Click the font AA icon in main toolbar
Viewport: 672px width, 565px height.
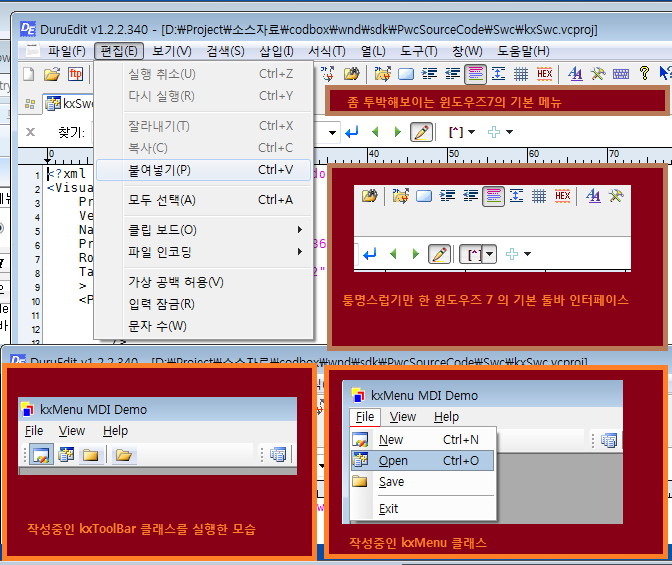pos(575,74)
